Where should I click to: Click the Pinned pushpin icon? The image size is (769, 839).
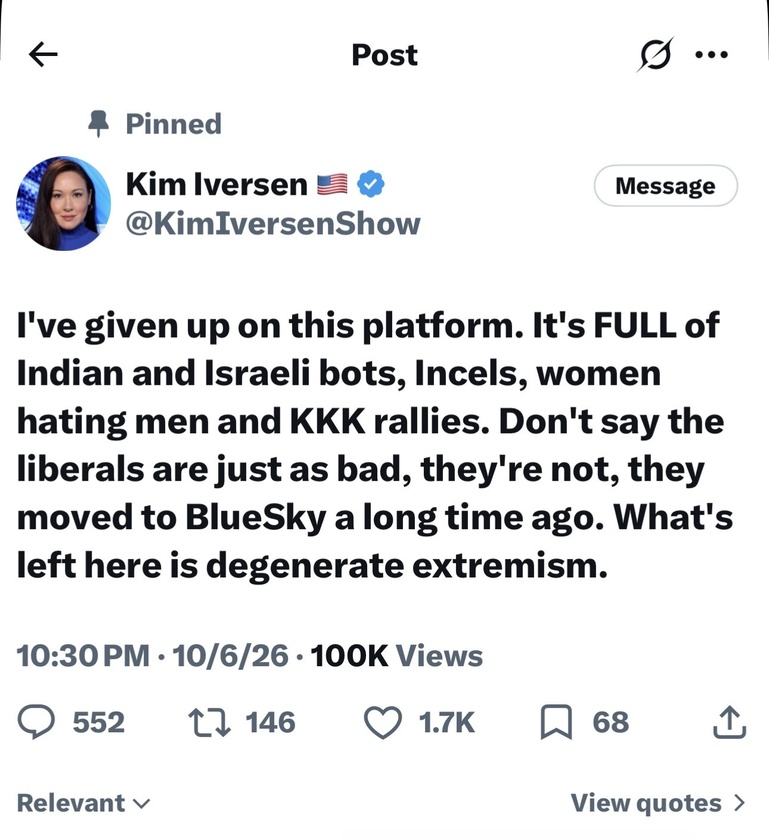(98, 124)
